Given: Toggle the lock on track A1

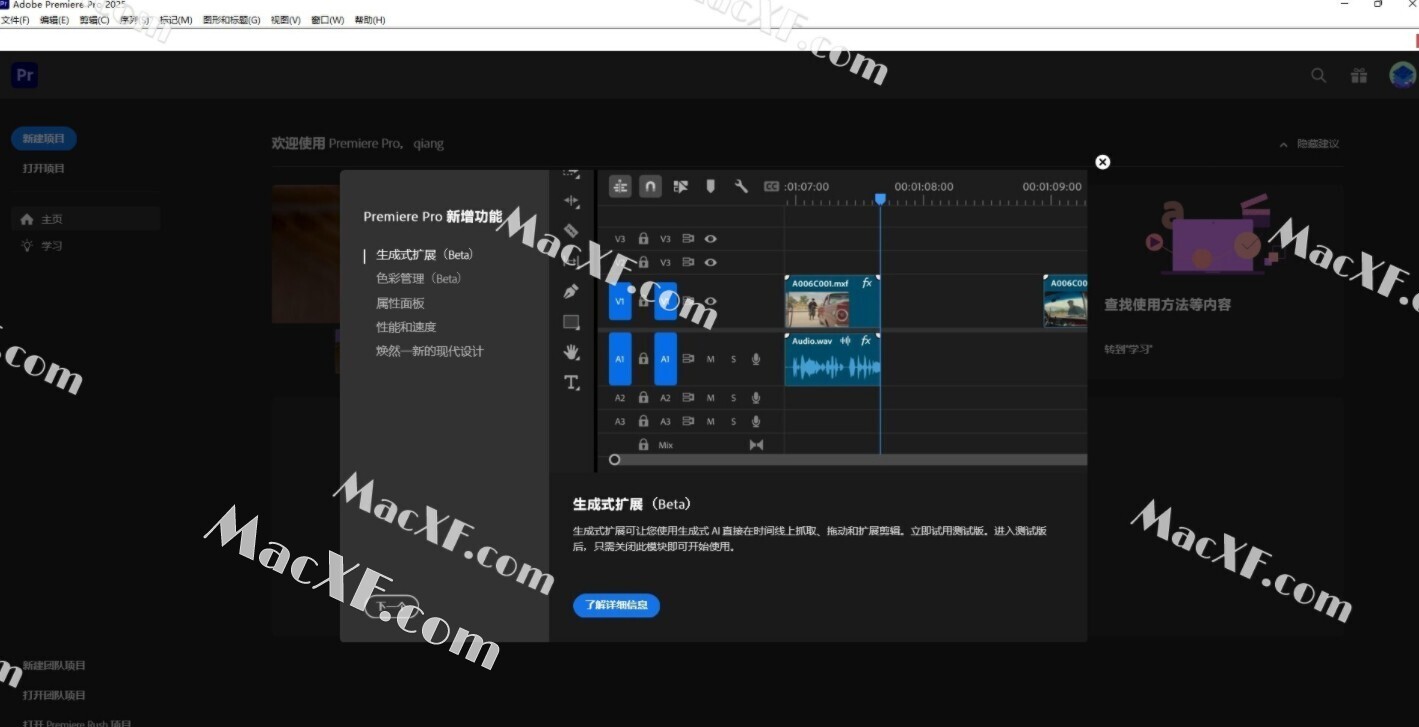Looking at the screenshot, I should tap(643, 358).
